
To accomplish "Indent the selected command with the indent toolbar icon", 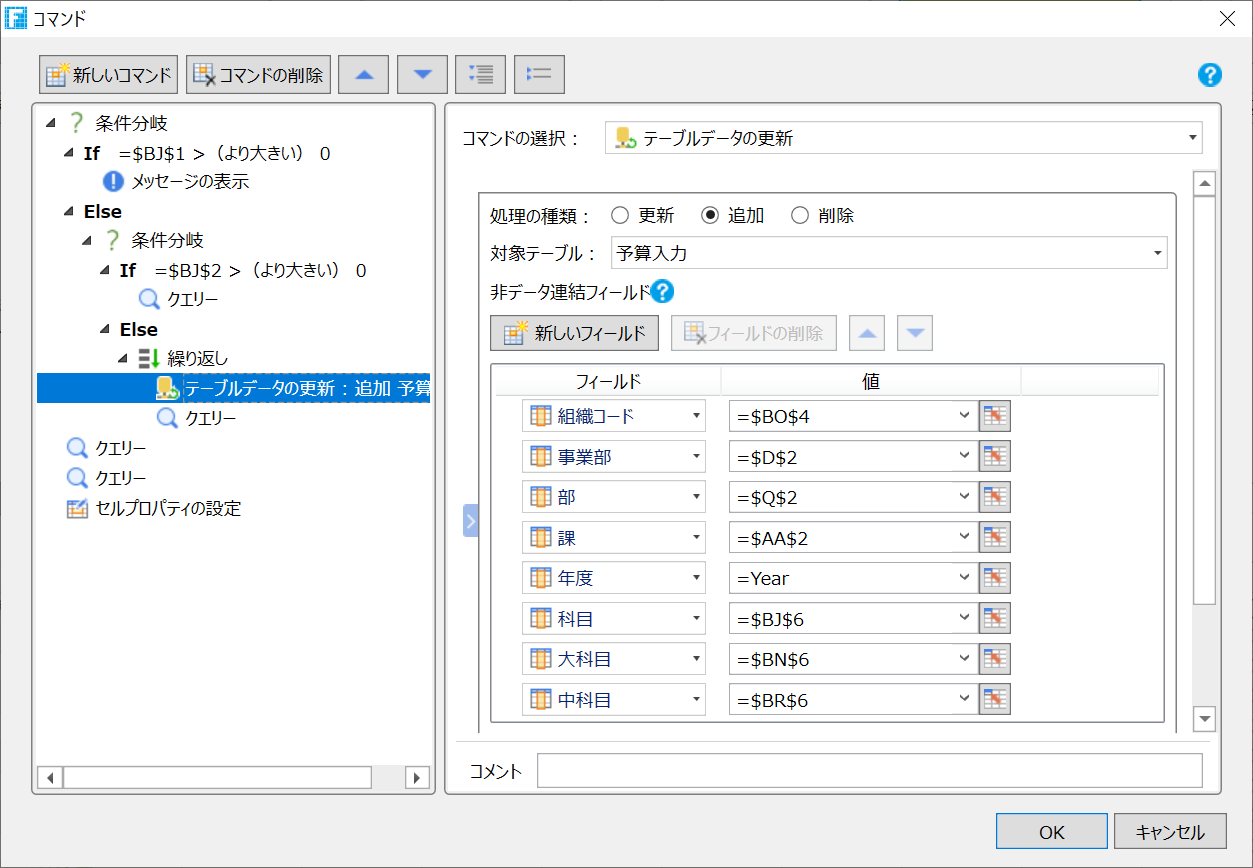I will [480, 73].
